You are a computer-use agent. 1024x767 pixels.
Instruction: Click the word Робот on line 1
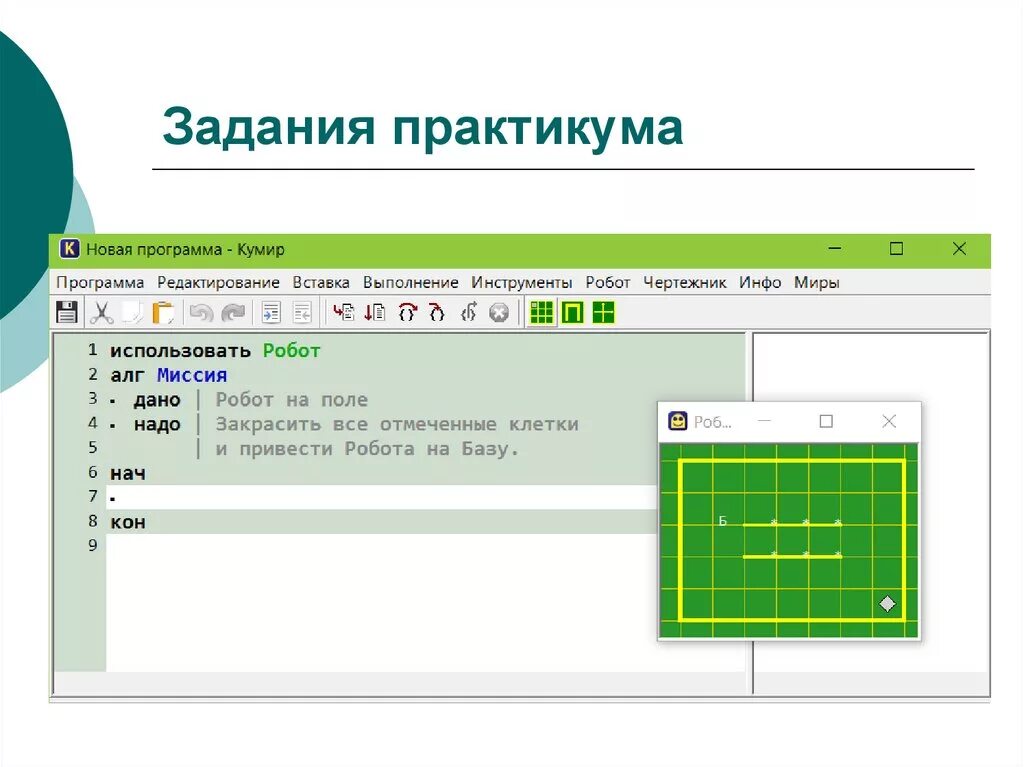291,351
